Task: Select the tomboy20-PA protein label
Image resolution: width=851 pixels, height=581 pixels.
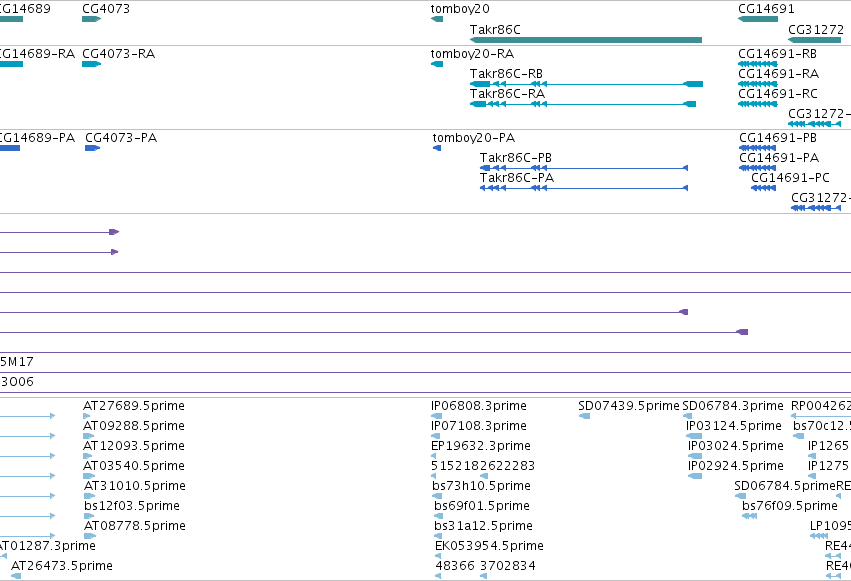Action: pyautogui.click(x=474, y=138)
